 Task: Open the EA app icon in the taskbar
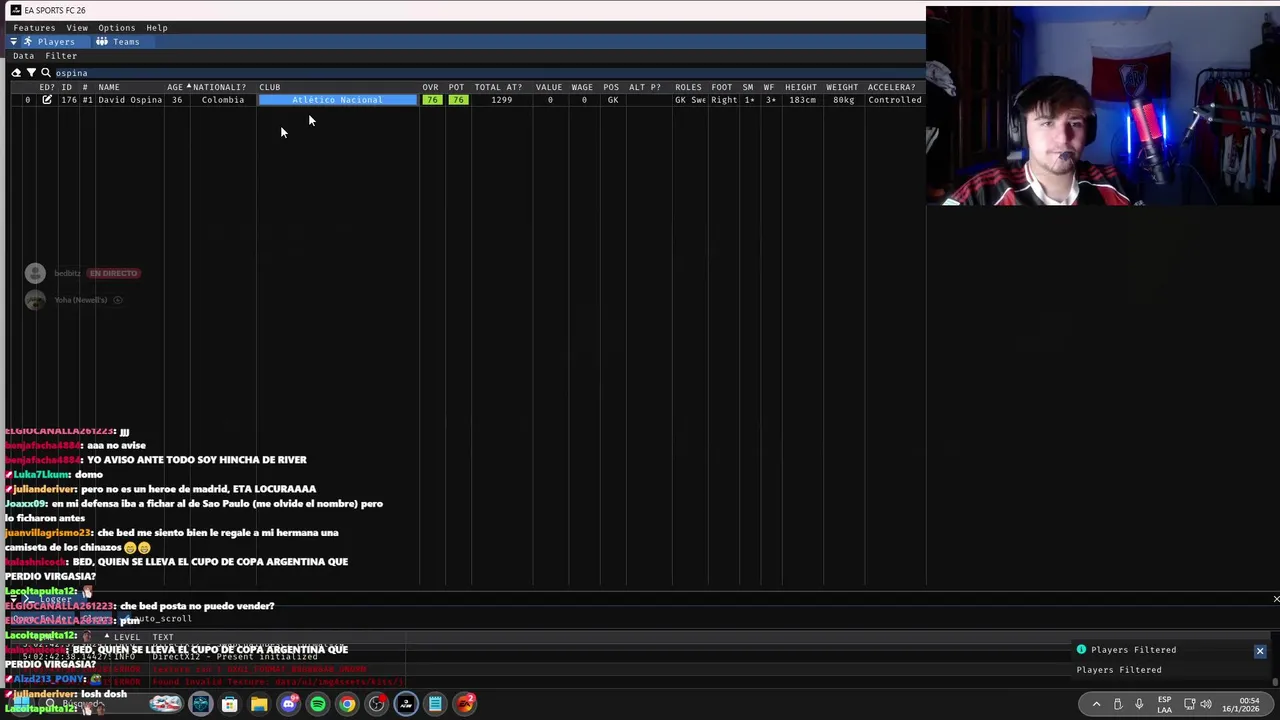coord(465,704)
